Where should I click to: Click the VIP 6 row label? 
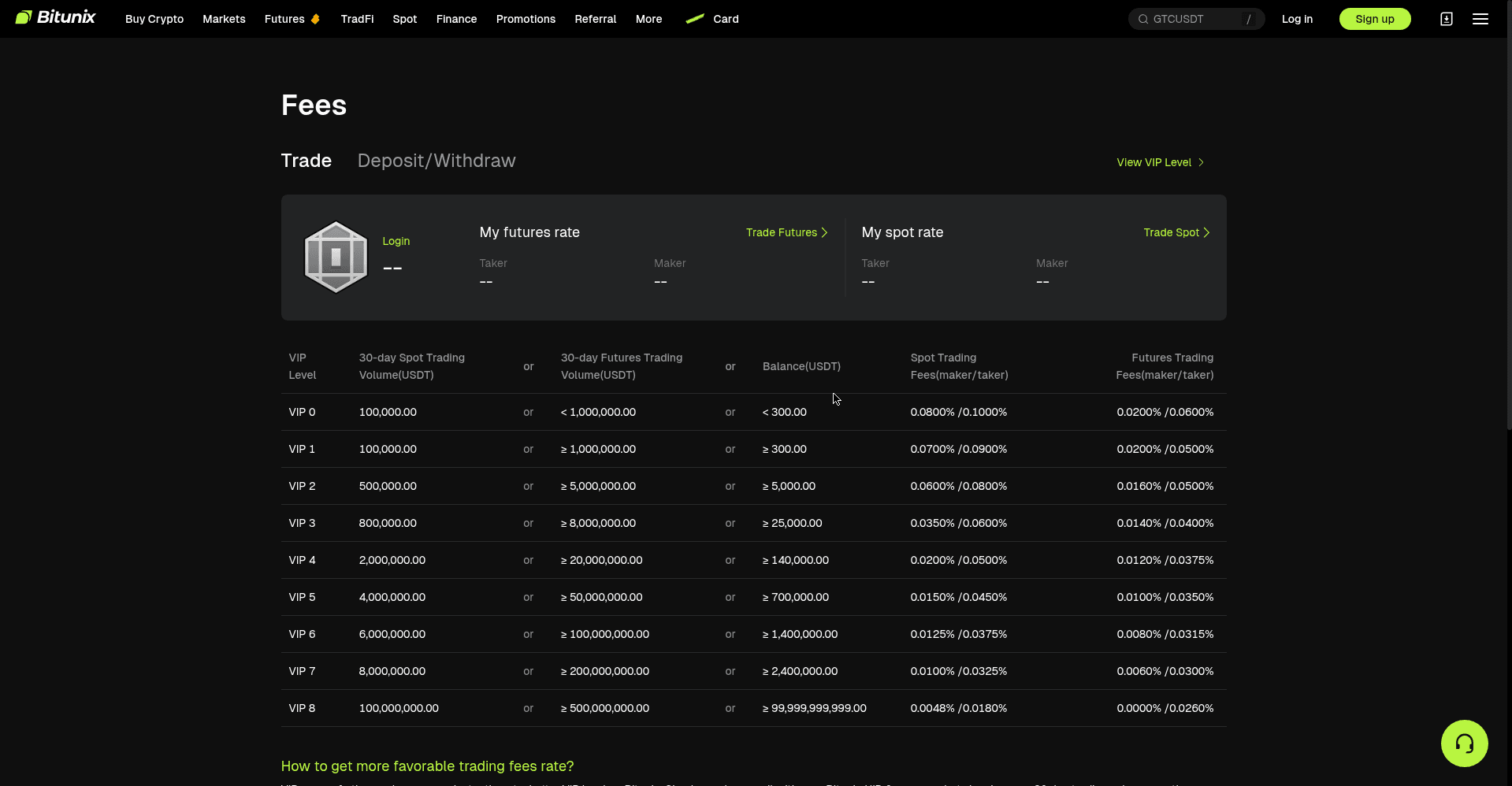pos(303,634)
